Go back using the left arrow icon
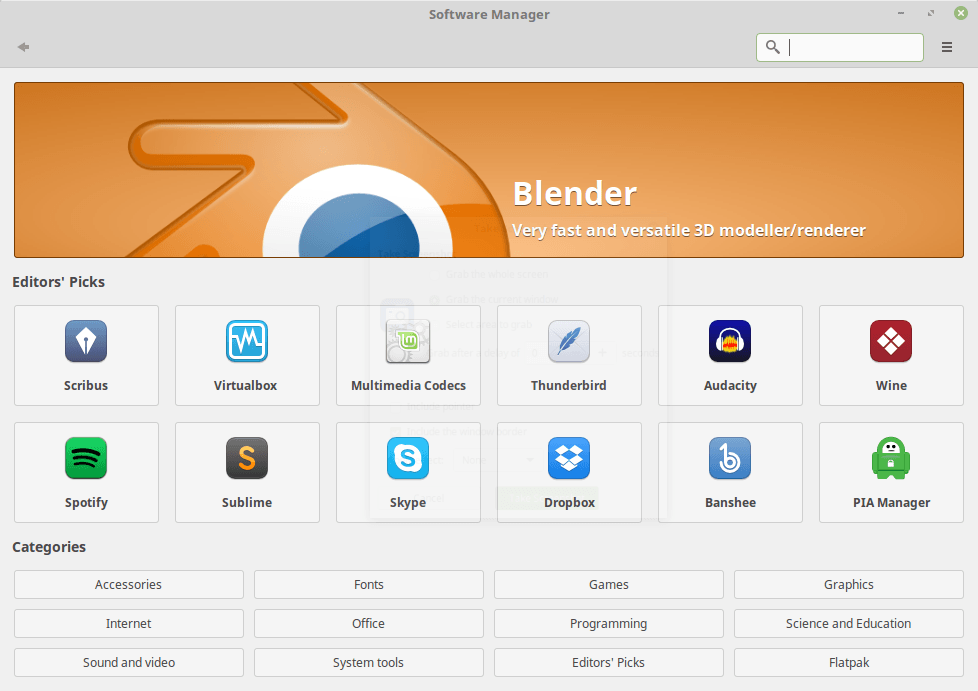 24,47
